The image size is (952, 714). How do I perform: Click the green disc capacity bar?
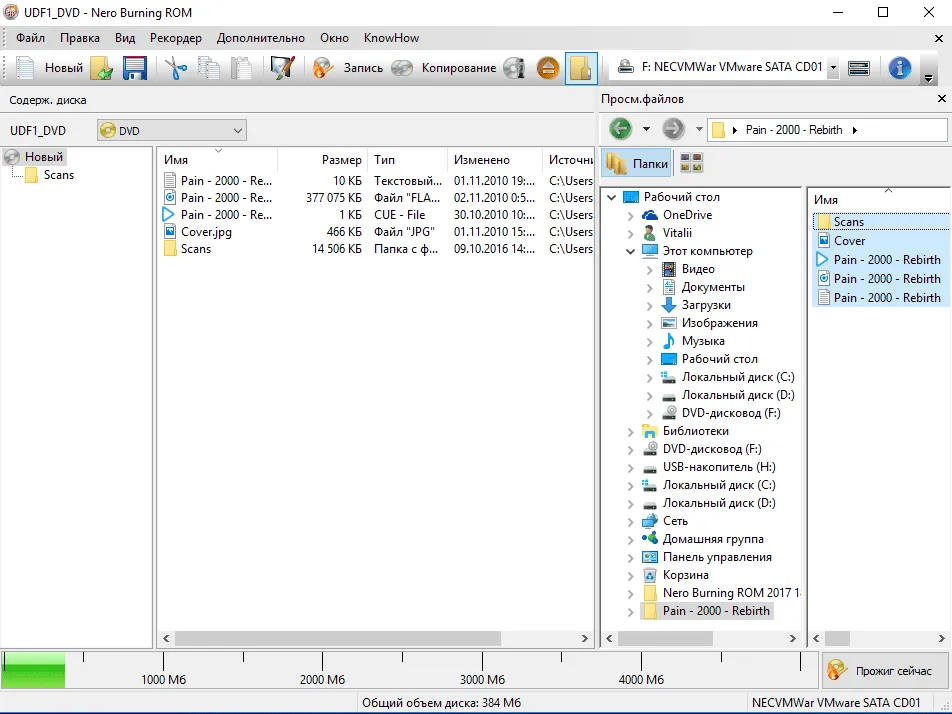pyautogui.click(x=33, y=670)
